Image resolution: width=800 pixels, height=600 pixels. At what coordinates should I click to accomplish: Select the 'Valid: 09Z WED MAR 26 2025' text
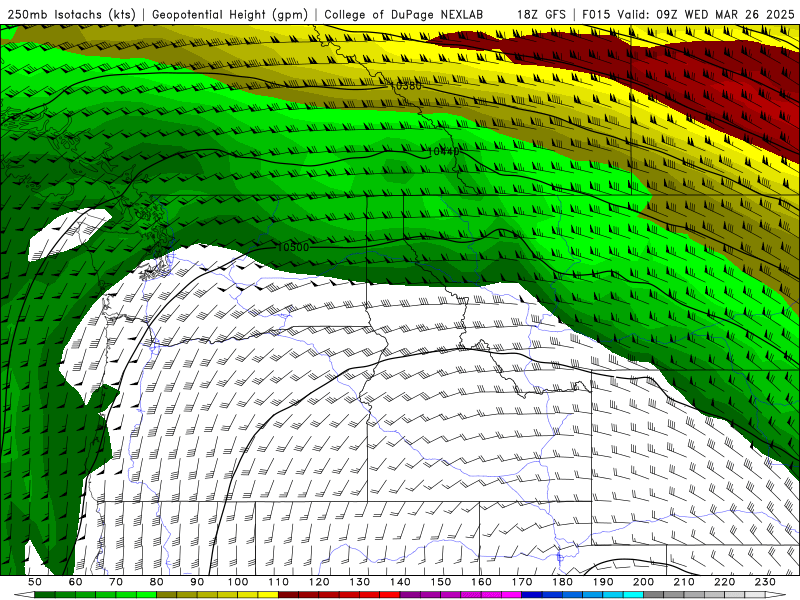click(x=706, y=15)
